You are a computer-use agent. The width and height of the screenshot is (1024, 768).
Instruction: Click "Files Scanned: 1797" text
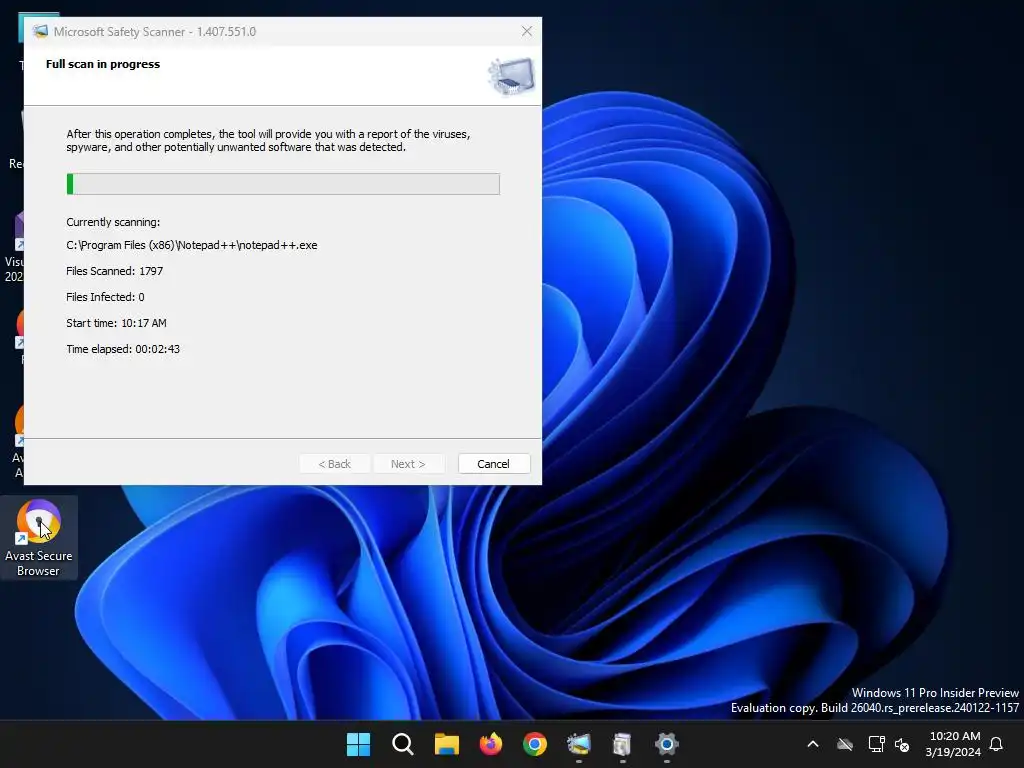click(x=114, y=271)
